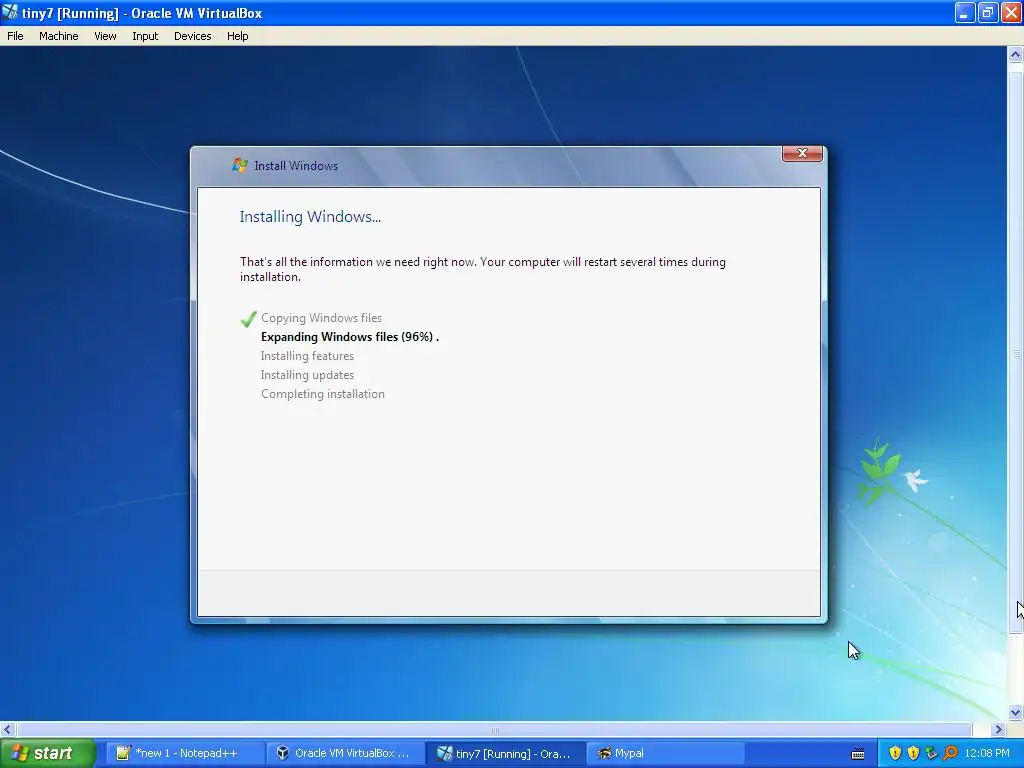This screenshot has width=1024, height=768.
Task: Click 'Copying Windows files' step text
Action: pos(321,318)
